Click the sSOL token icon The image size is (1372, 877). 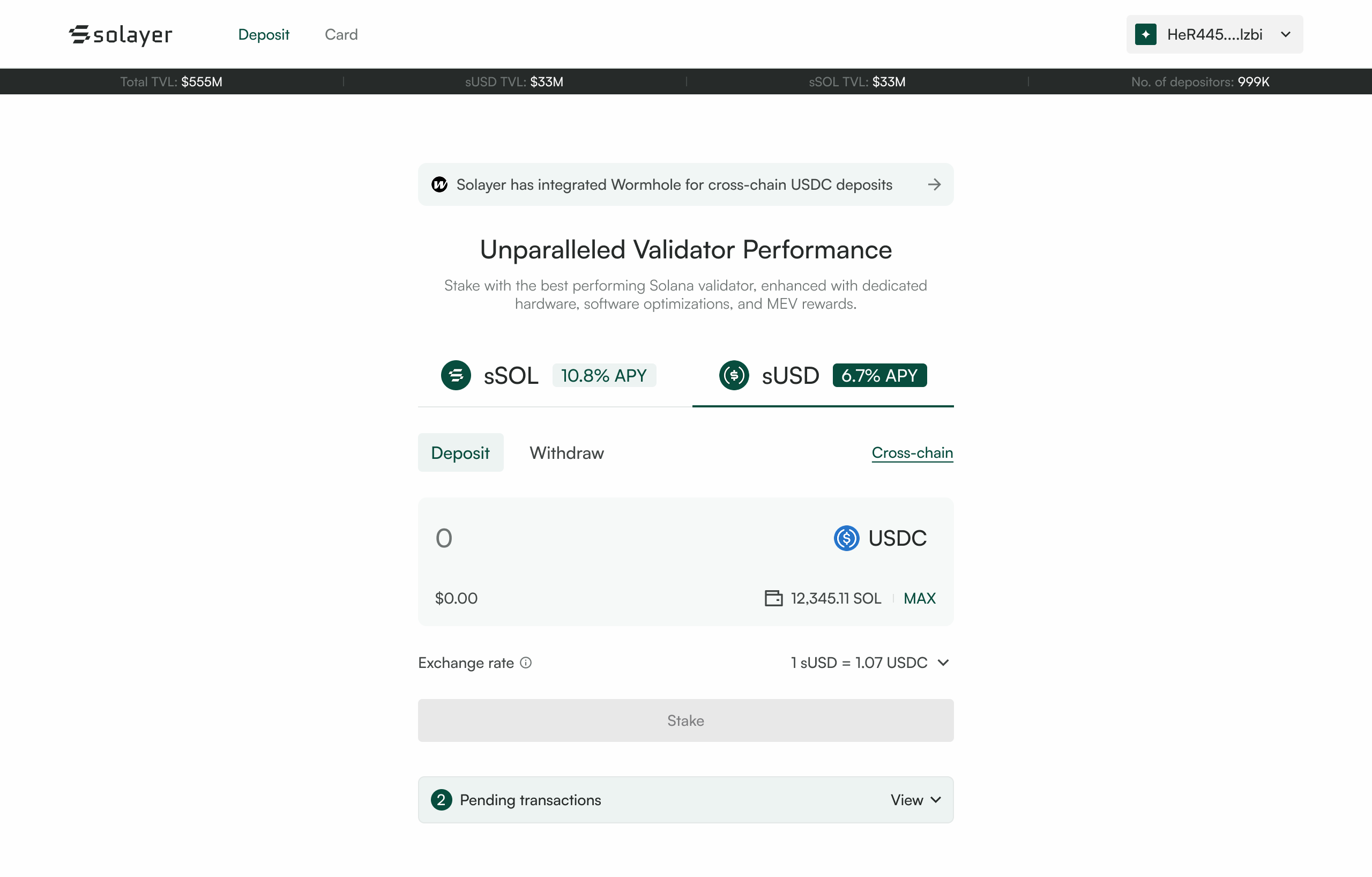click(x=456, y=376)
